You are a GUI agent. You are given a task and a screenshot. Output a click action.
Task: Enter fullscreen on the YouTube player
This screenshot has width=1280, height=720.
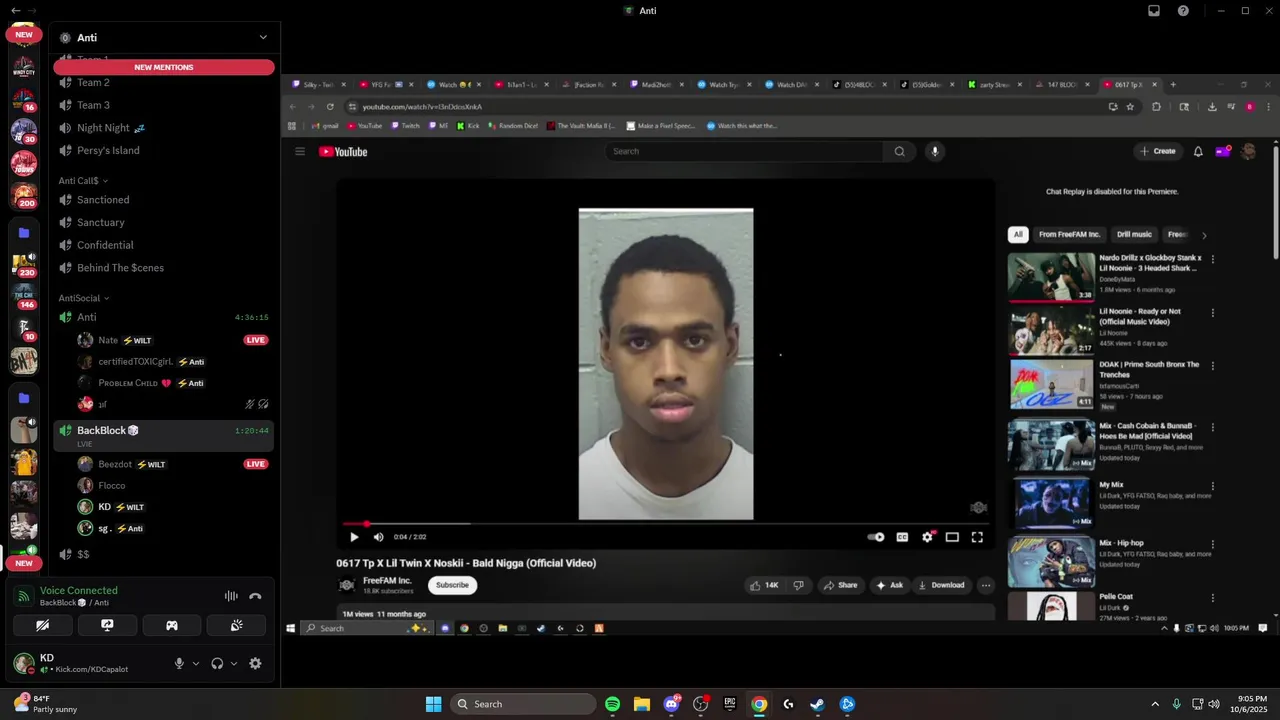tap(977, 537)
